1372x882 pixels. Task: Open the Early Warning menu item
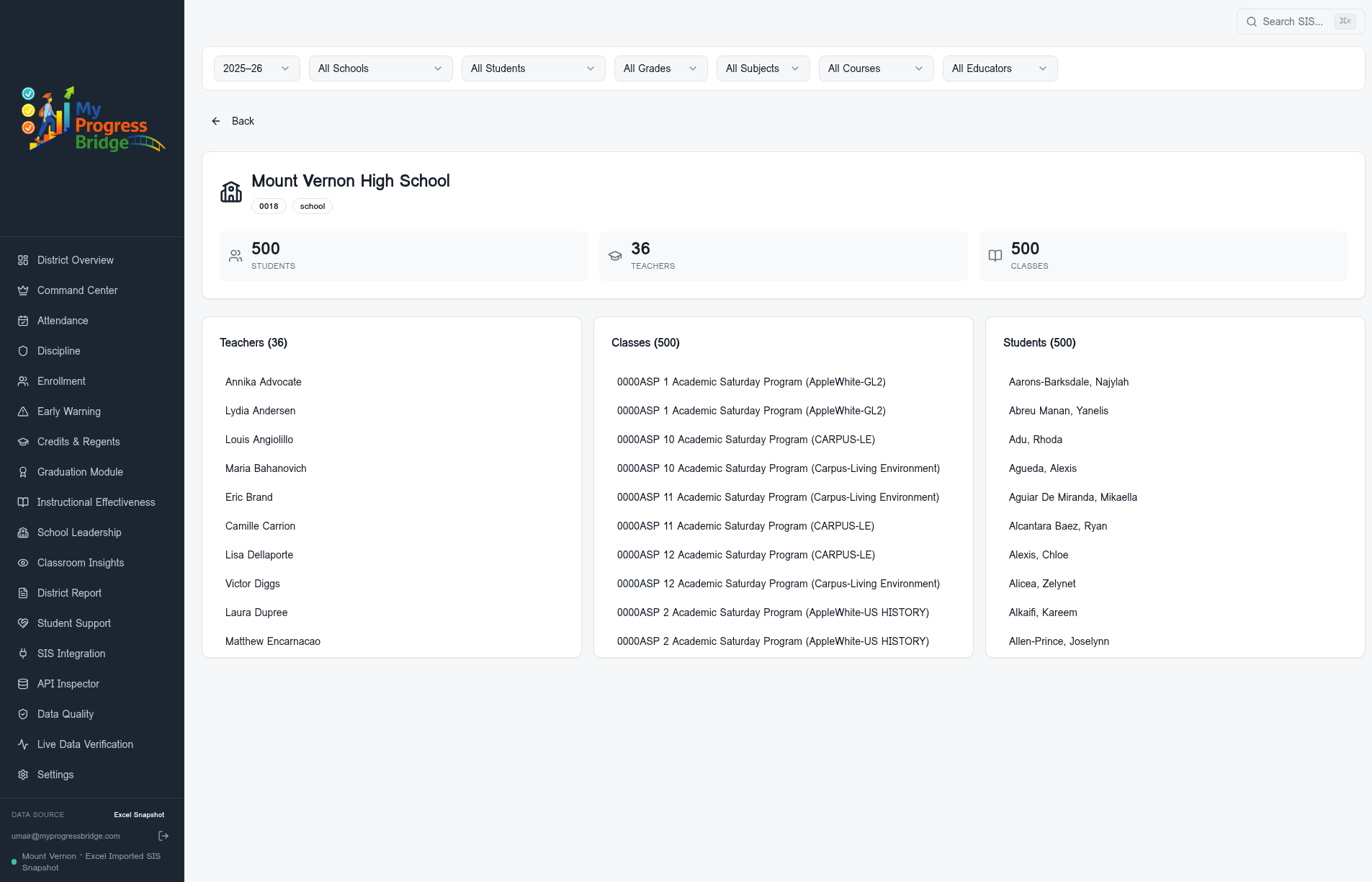tap(92, 411)
